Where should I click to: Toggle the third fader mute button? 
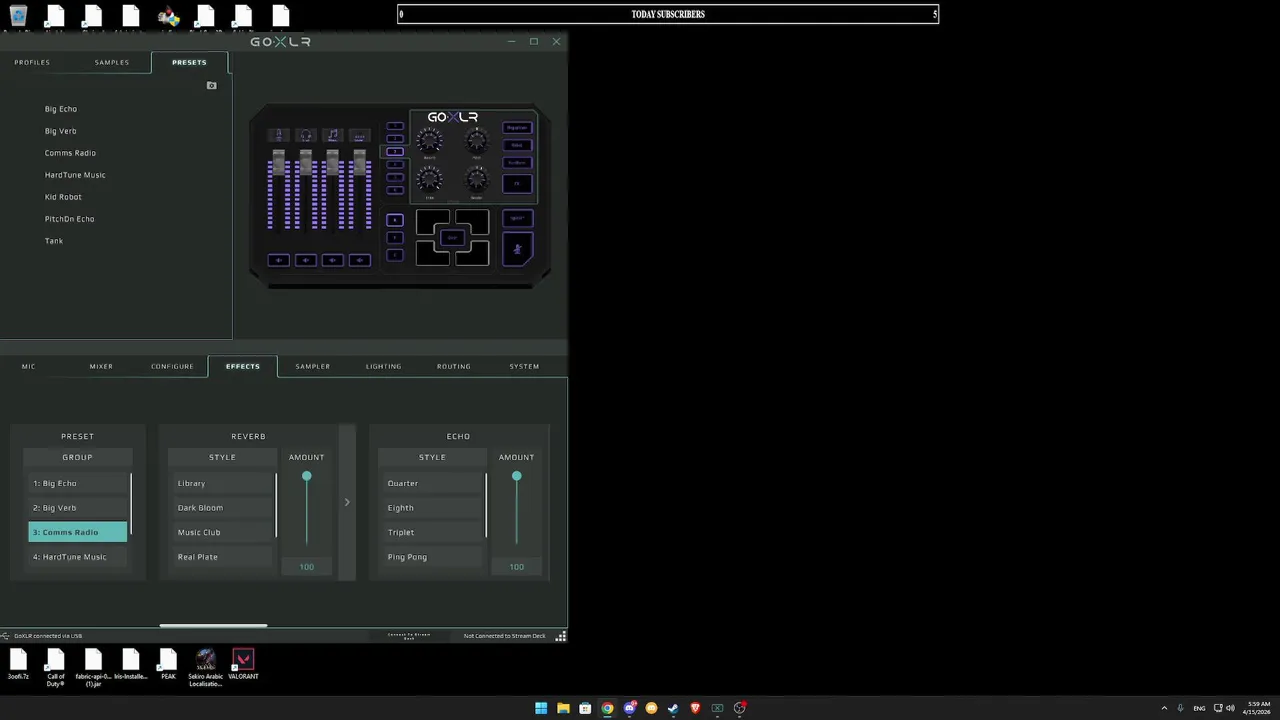tap(333, 260)
